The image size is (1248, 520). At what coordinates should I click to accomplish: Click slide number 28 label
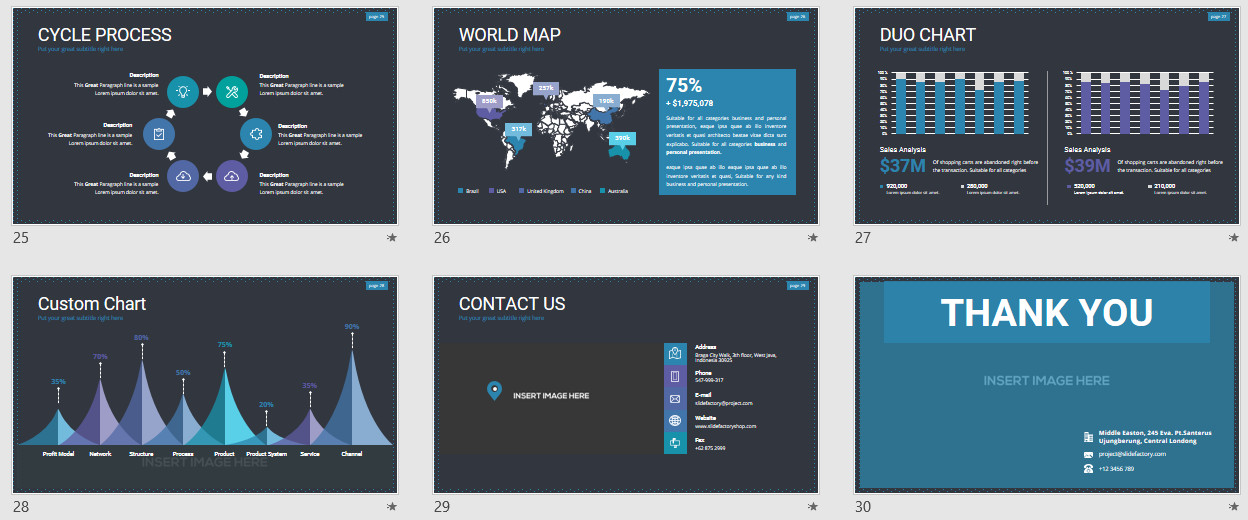coord(21,507)
